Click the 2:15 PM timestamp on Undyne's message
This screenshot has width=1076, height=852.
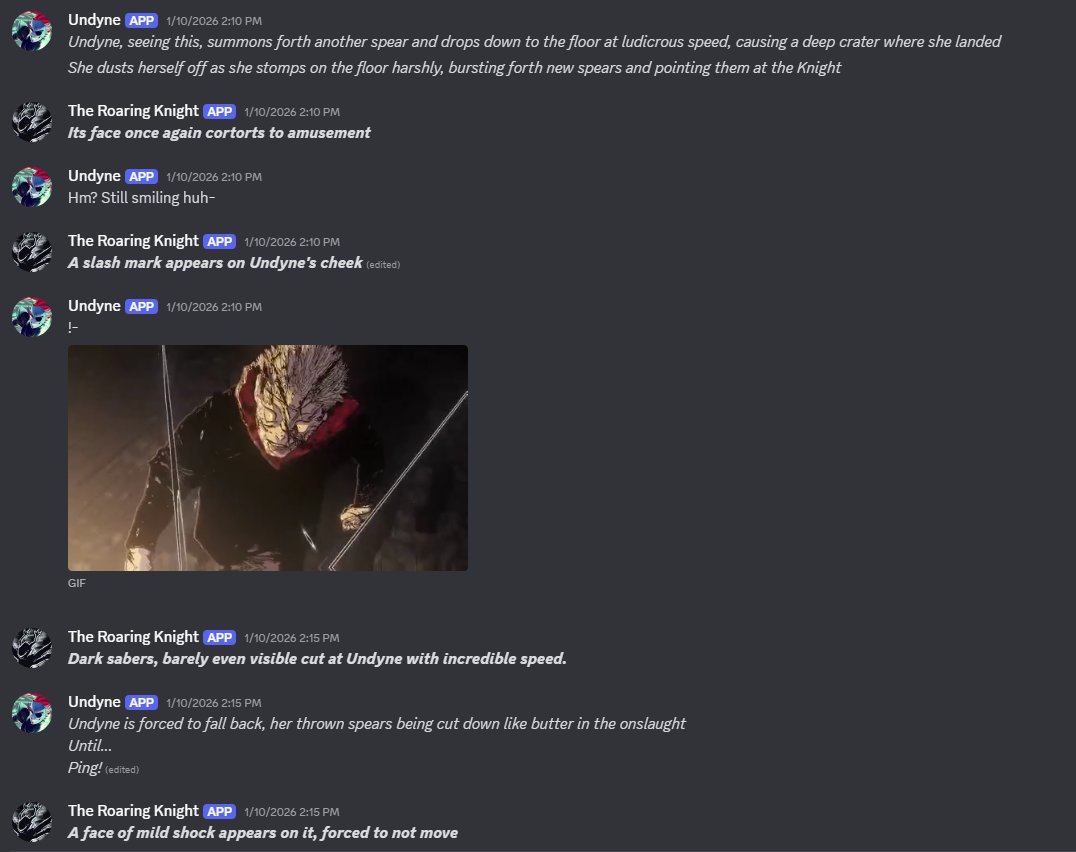213,703
